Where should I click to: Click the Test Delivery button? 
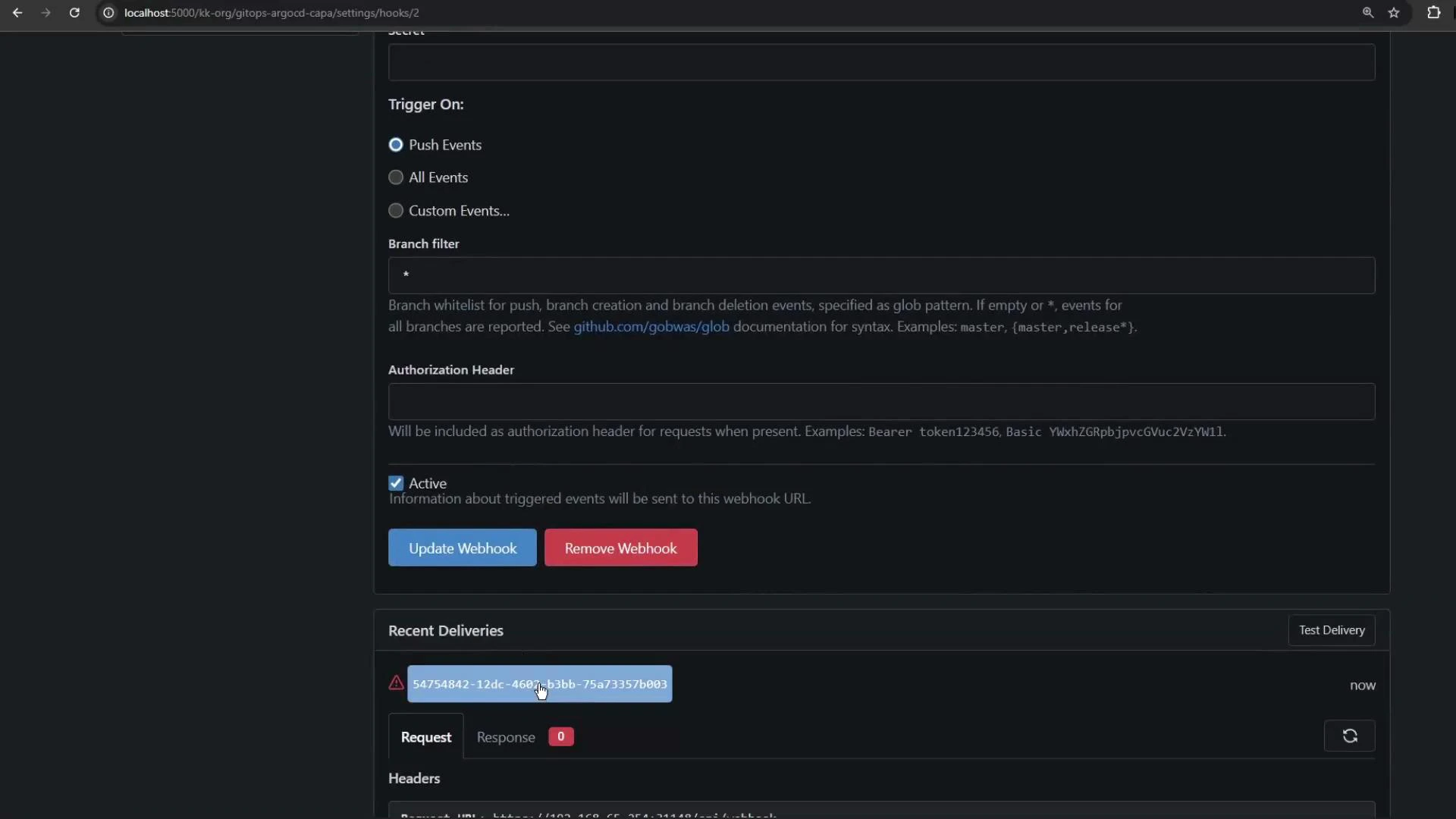coord(1331,630)
